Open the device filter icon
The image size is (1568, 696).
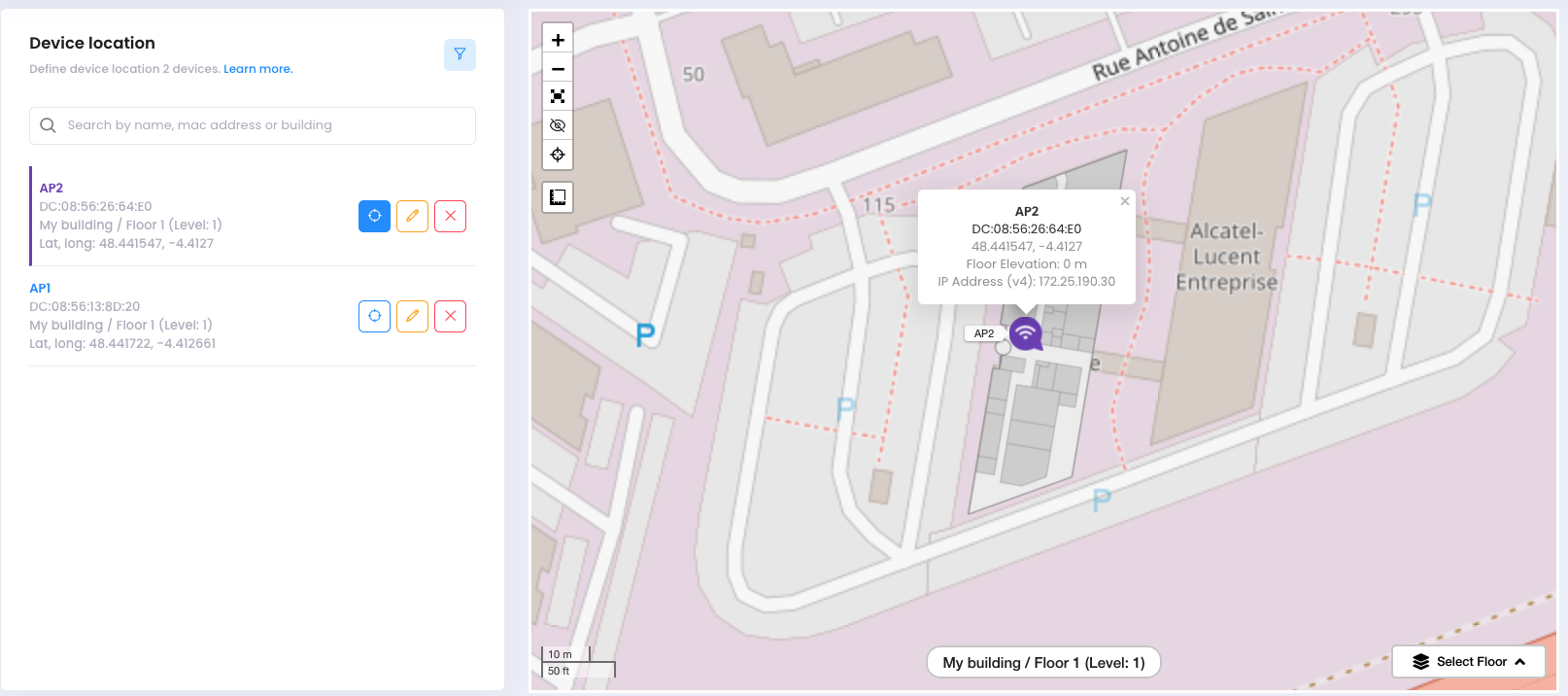pyautogui.click(x=460, y=54)
